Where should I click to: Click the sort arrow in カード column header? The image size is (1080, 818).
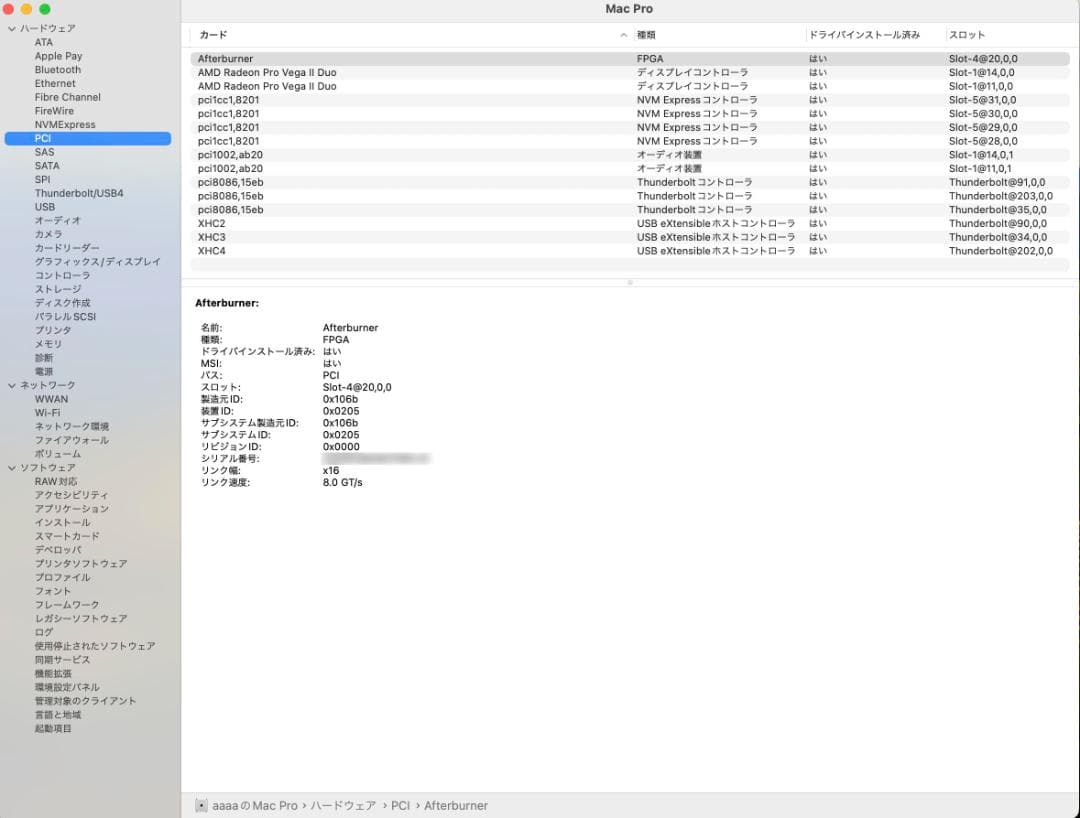click(x=624, y=35)
